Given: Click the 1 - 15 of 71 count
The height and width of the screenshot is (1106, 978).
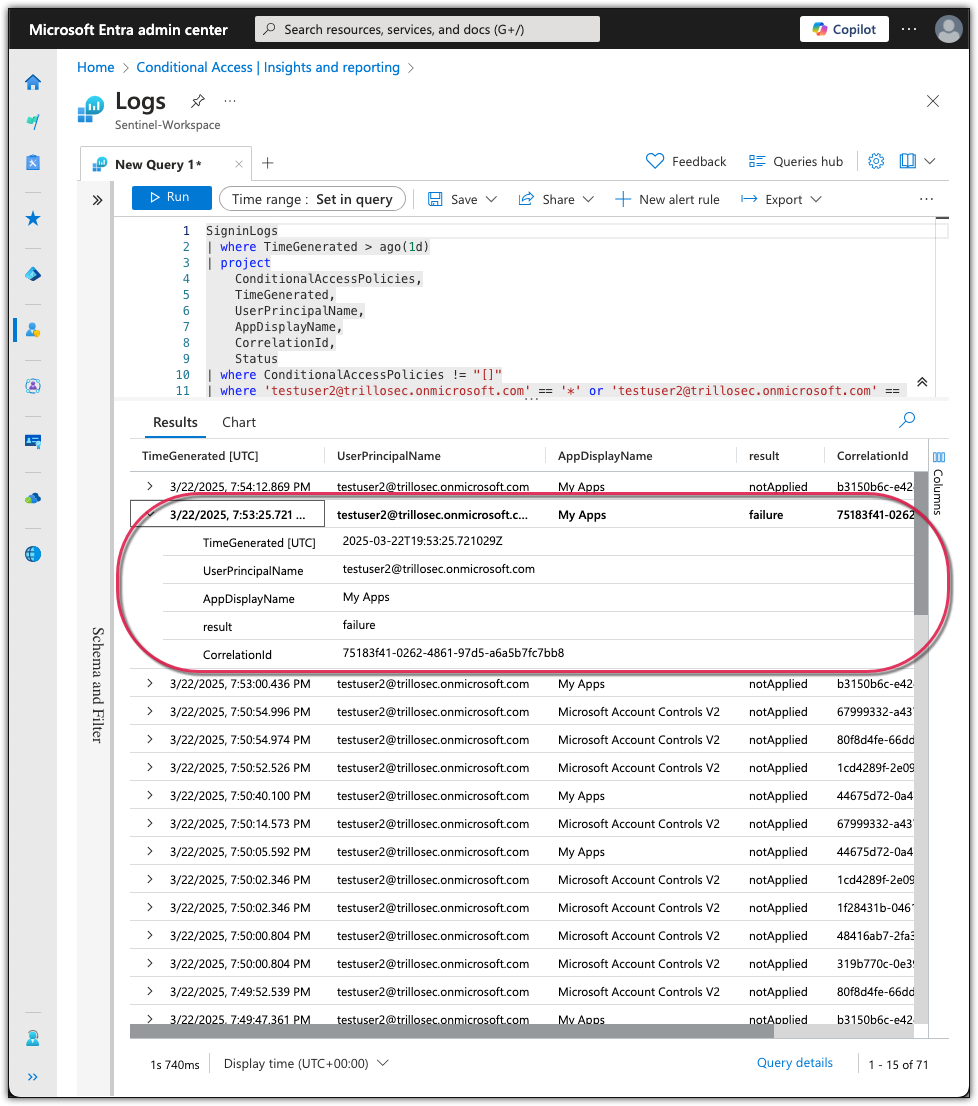Looking at the screenshot, I should coord(898,1064).
